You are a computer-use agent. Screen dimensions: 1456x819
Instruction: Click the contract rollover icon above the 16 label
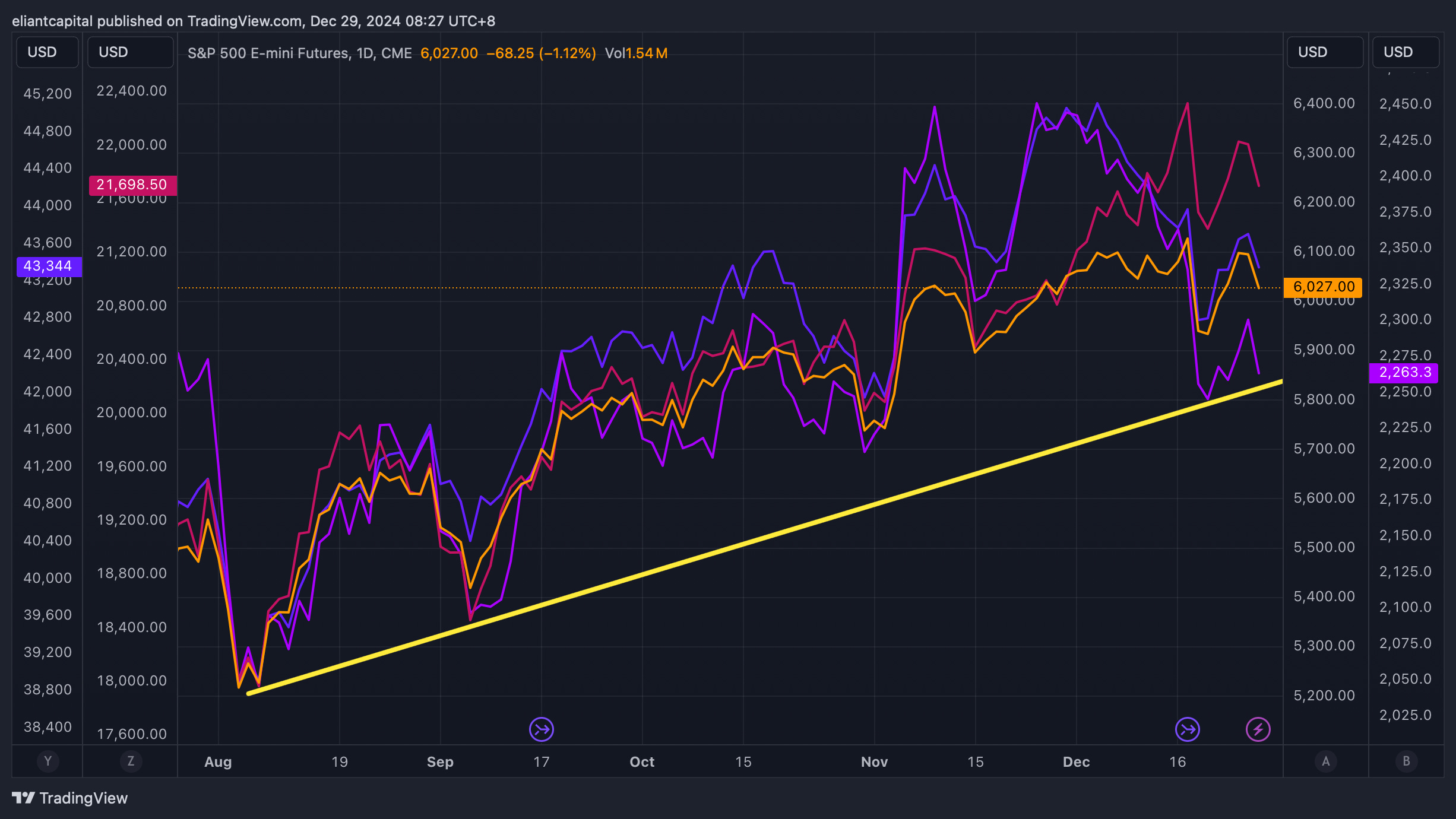[x=1187, y=729]
